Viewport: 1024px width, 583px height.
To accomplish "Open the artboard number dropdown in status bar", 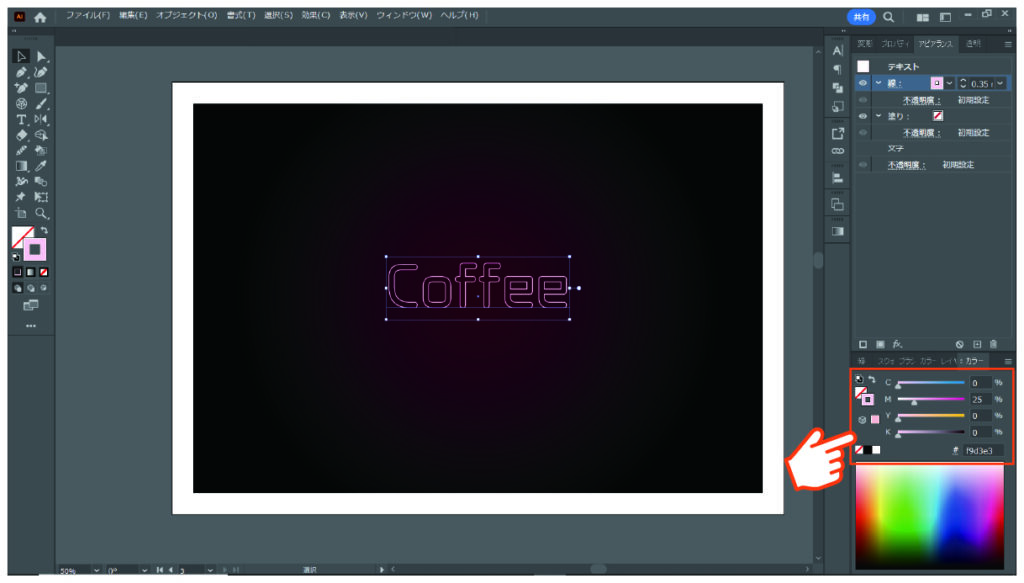I will tap(210, 570).
